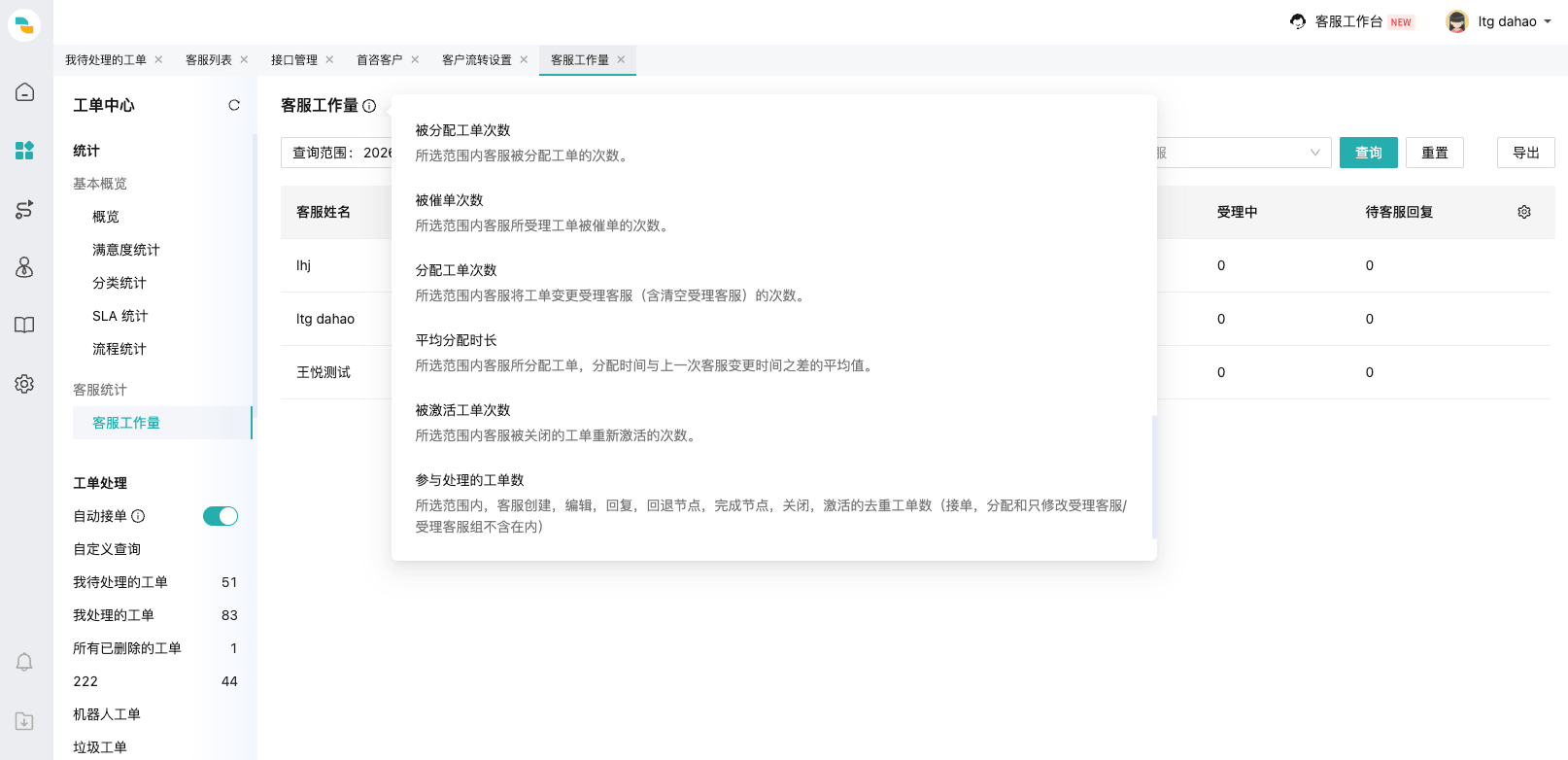Switch to 客服列表 tab
Image resolution: width=1568 pixels, height=760 pixels.
coord(209,60)
